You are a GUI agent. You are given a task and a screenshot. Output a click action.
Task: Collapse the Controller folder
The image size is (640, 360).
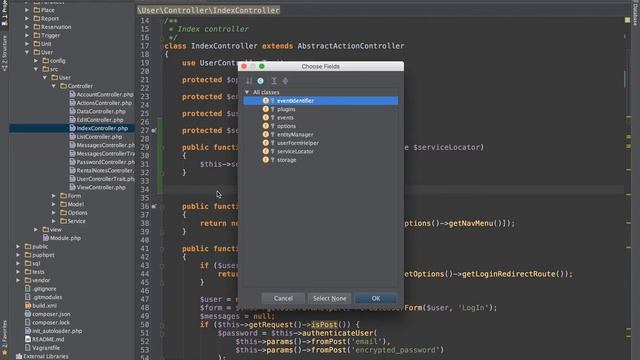click(x=53, y=86)
